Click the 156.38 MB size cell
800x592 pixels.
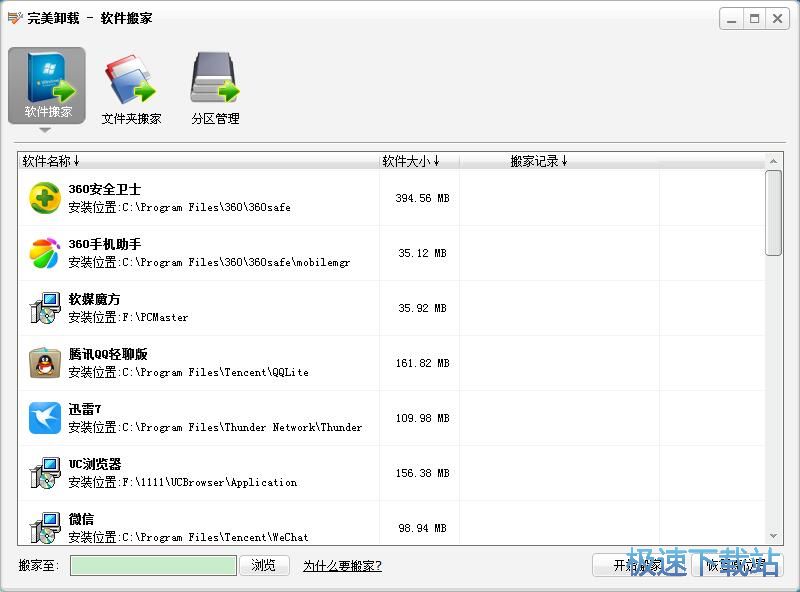tap(422, 473)
